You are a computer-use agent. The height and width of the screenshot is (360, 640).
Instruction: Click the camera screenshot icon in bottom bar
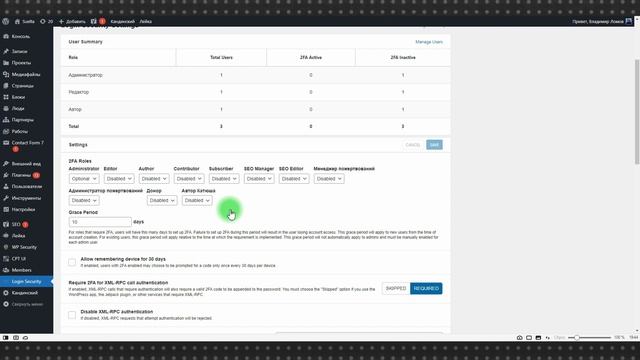[519, 338]
